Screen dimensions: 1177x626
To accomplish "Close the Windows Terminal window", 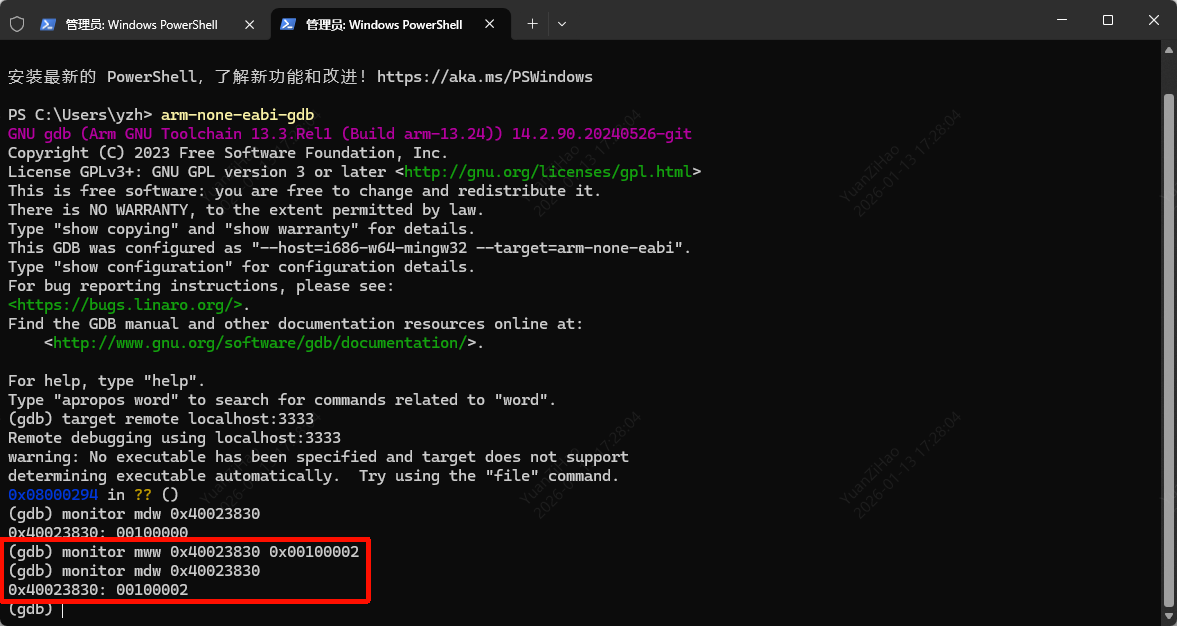I will 1153,20.
